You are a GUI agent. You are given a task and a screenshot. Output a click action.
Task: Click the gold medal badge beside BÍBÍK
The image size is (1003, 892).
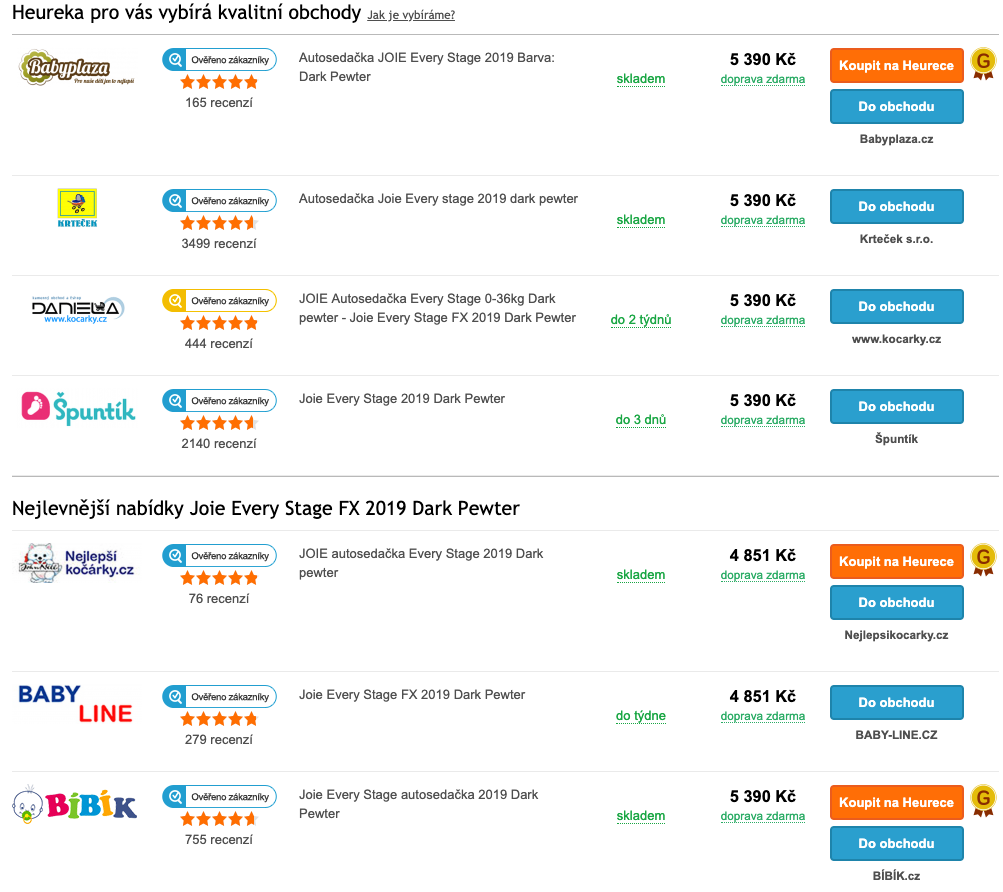983,800
